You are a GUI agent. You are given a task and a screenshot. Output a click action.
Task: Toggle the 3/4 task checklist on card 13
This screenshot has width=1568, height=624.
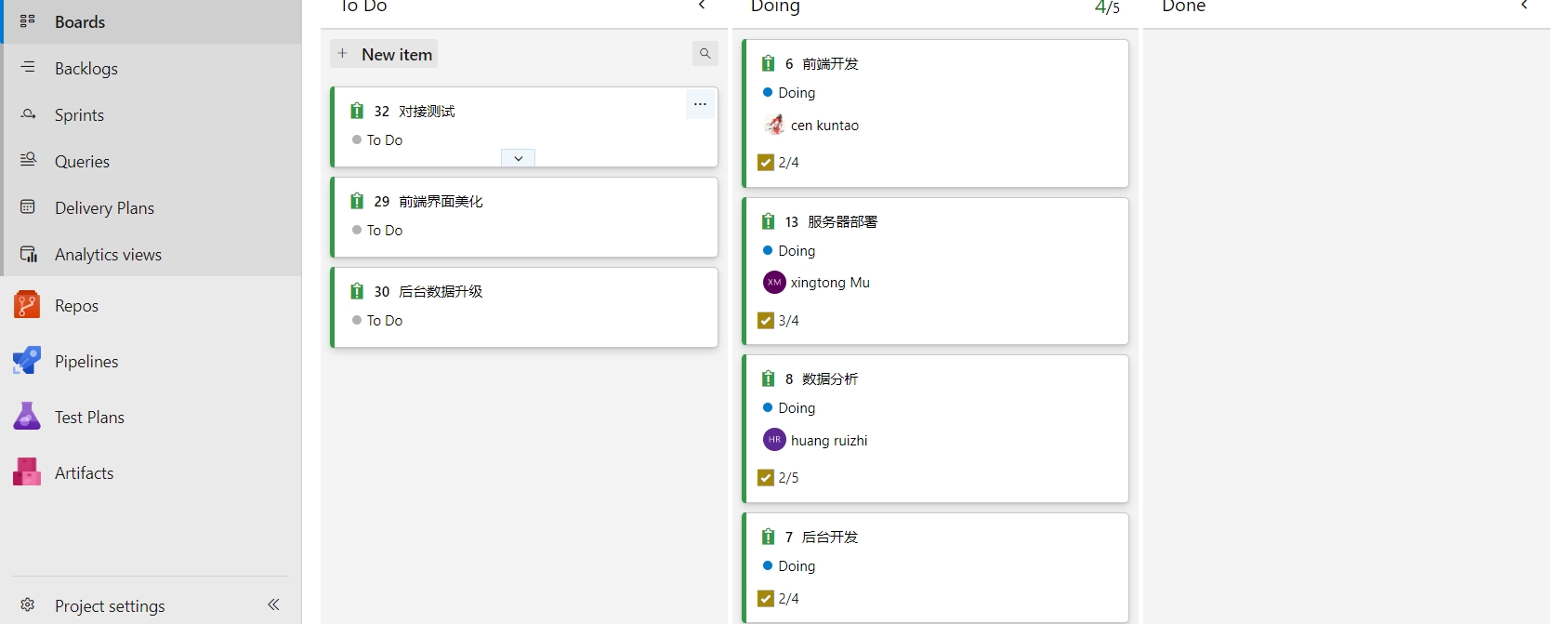pyautogui.click(x=779, y=320)
